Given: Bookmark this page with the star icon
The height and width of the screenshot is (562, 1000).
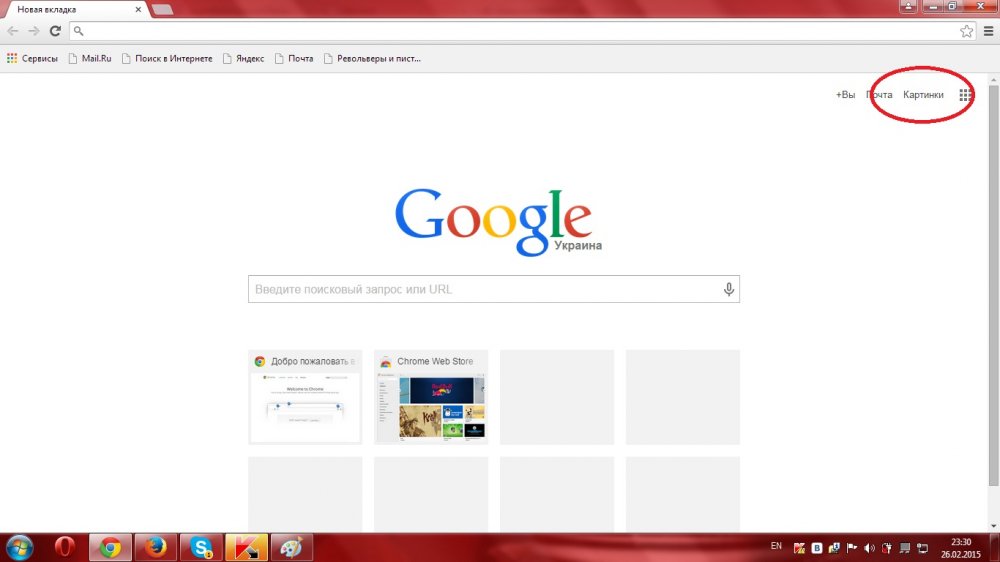Looking at the screenshot, I should coord(966,31).
